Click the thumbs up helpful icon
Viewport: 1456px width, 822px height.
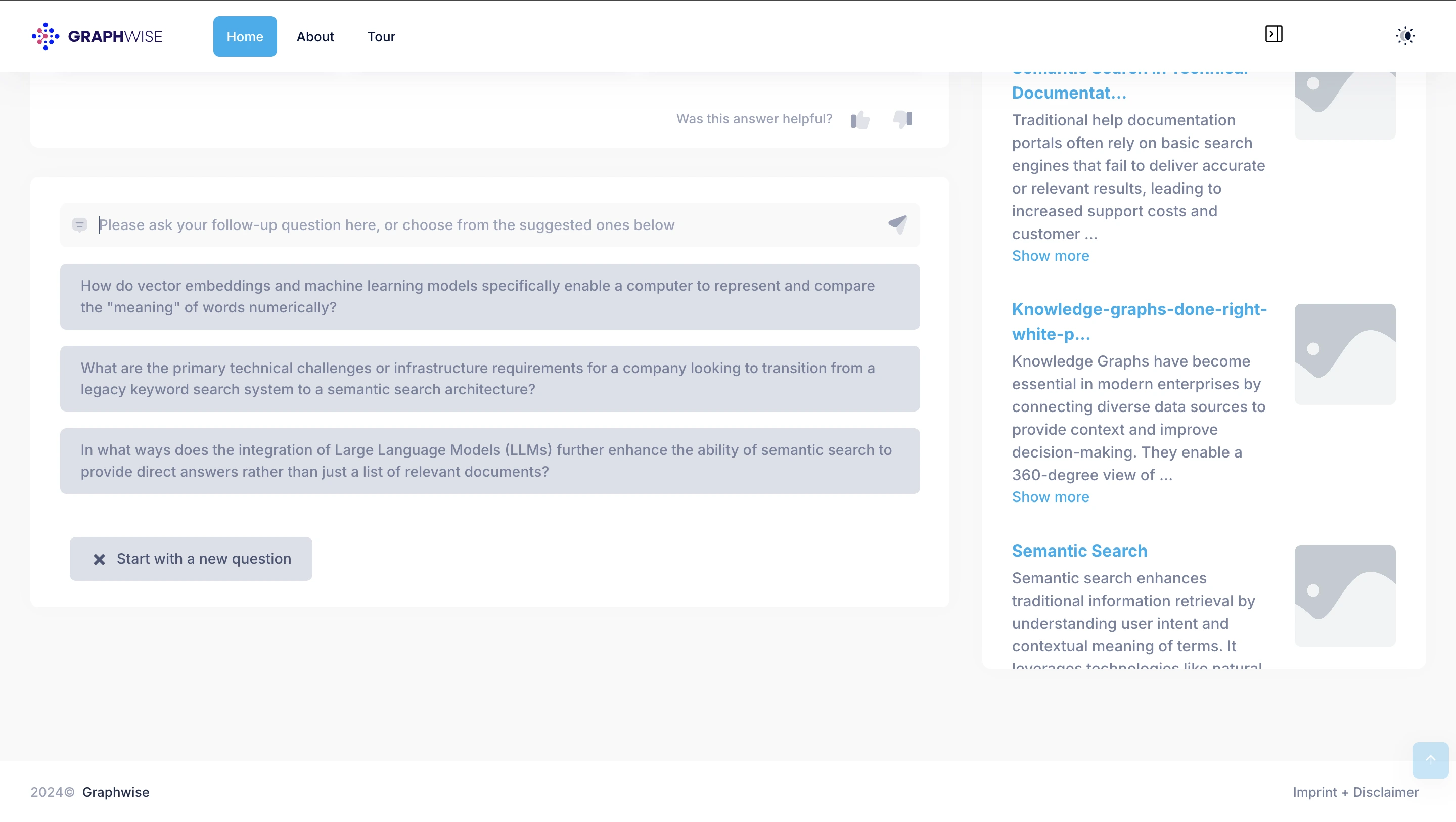click(859, 119)
